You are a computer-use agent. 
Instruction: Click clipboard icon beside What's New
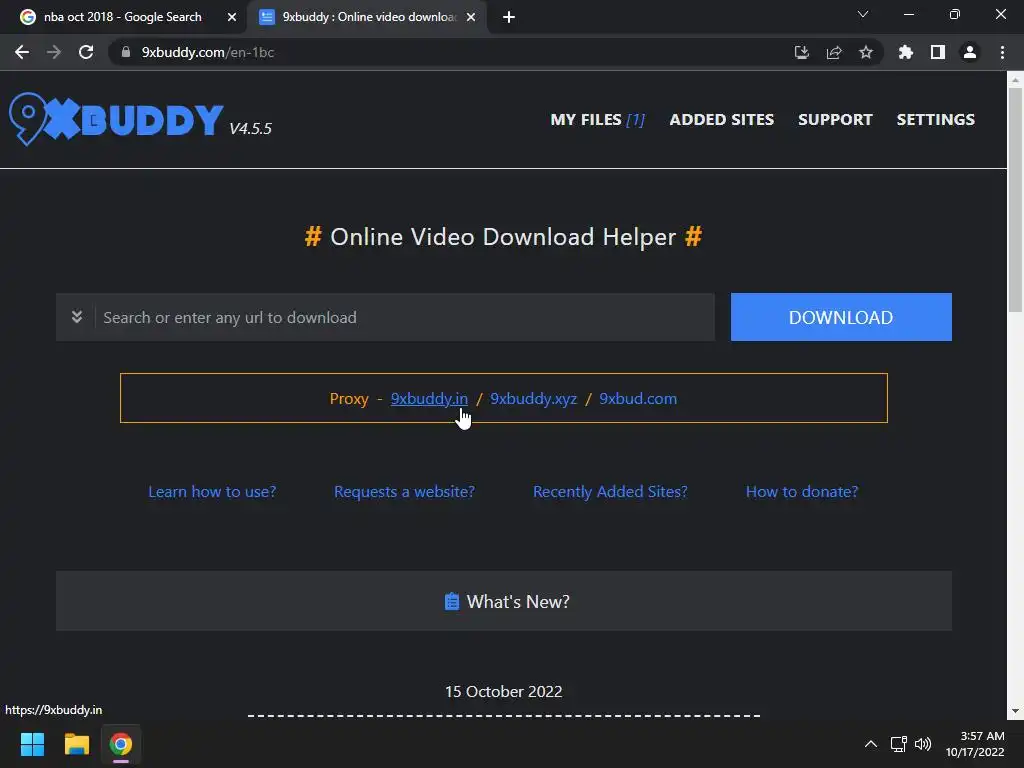pos(451,601)
